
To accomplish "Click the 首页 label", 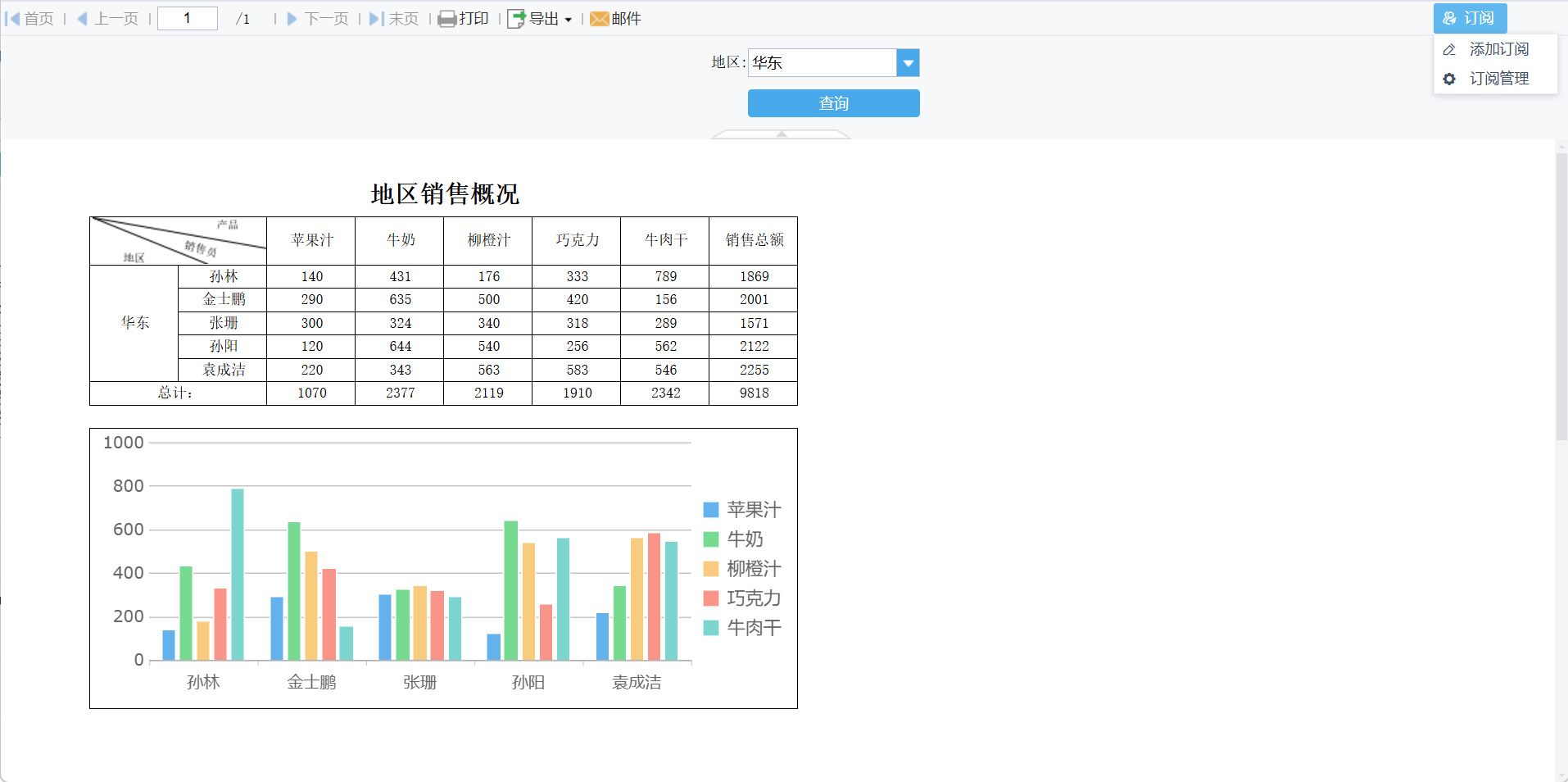I will pos(39,19).
